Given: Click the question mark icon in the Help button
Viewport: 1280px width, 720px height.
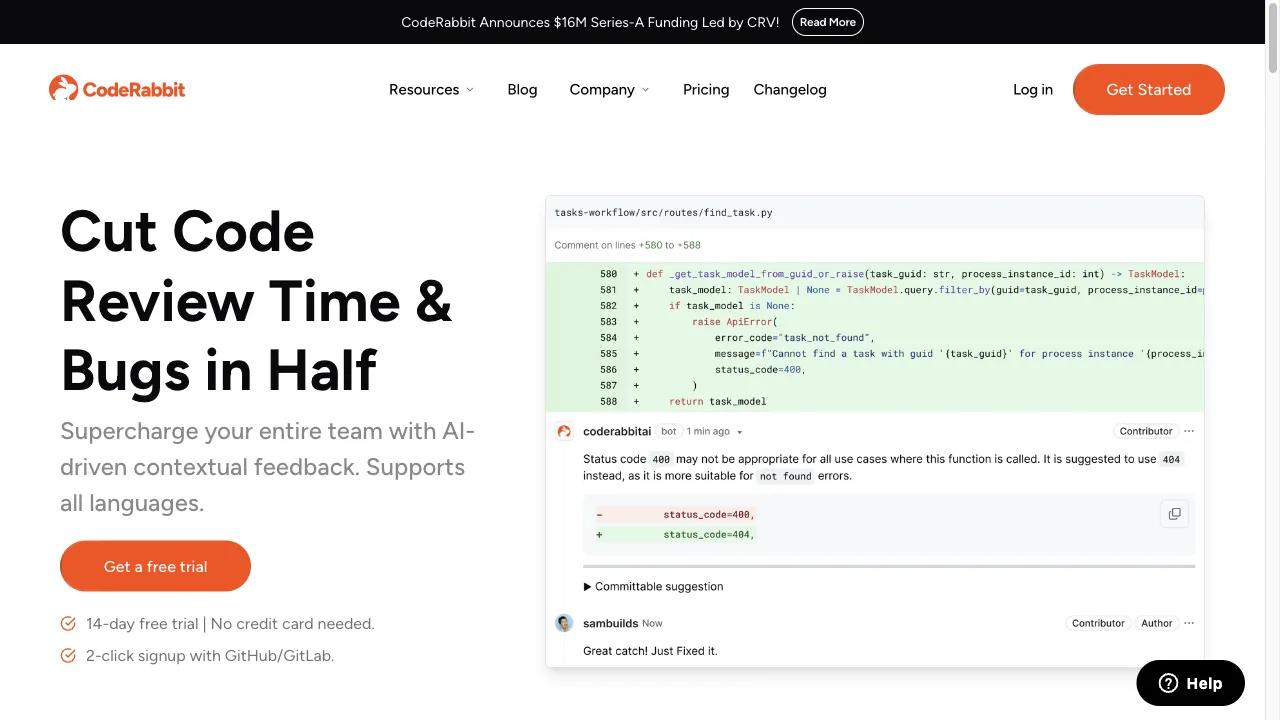Looking at the screenshot, I should [x=1168, y=683].
